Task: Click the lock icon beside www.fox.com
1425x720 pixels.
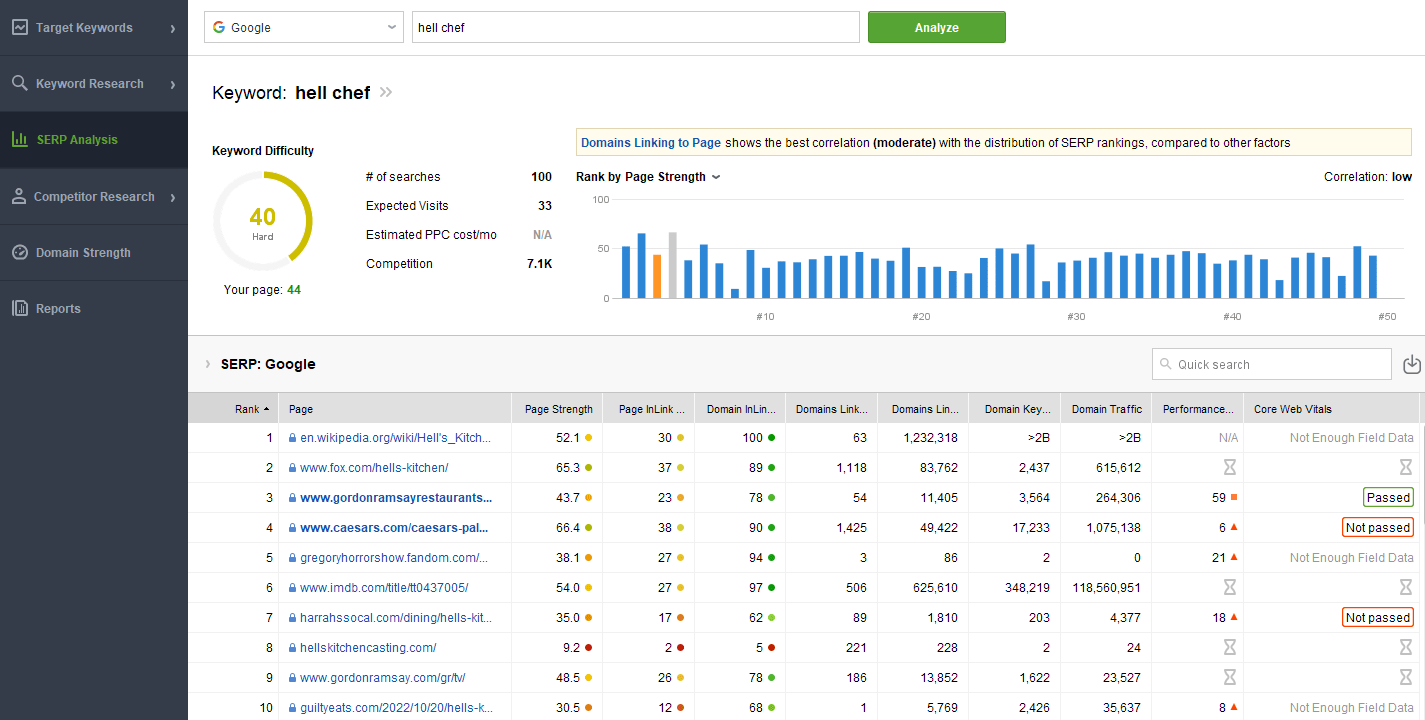Action: click(293, 468)
